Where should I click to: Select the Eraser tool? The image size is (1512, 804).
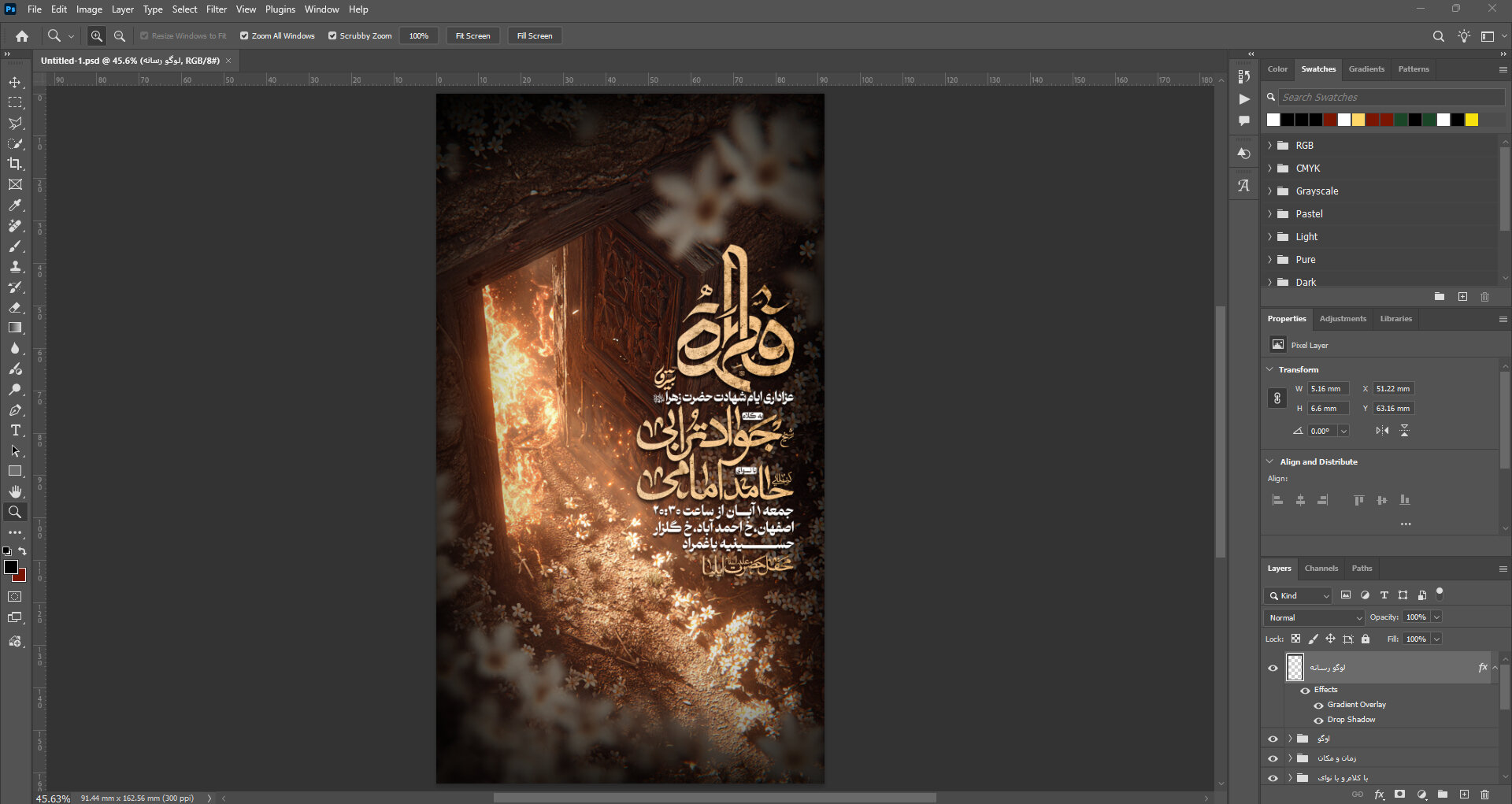15,307
